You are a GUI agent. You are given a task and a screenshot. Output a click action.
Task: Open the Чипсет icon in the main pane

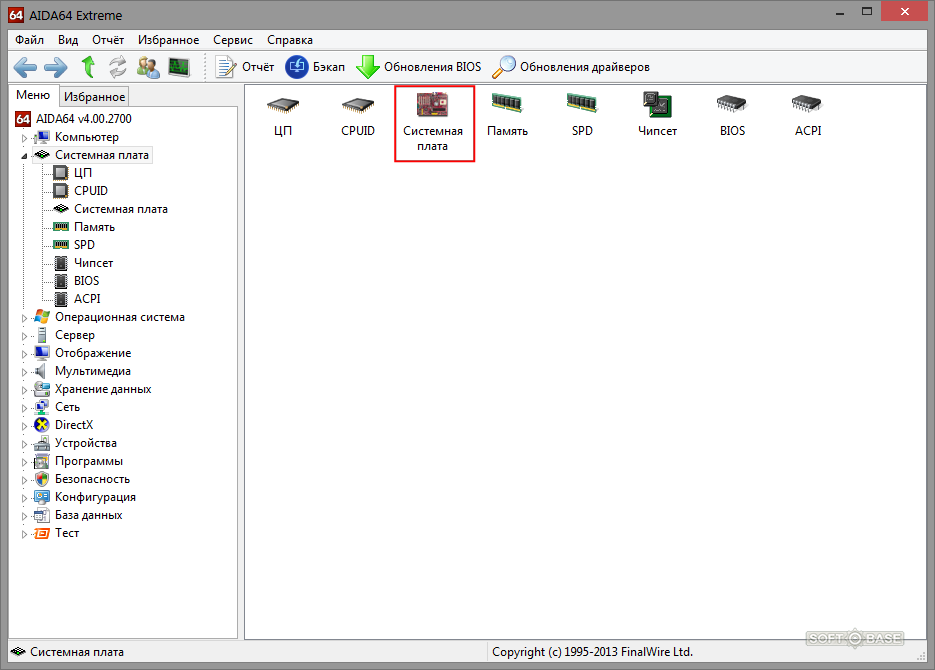pos(657,116)
